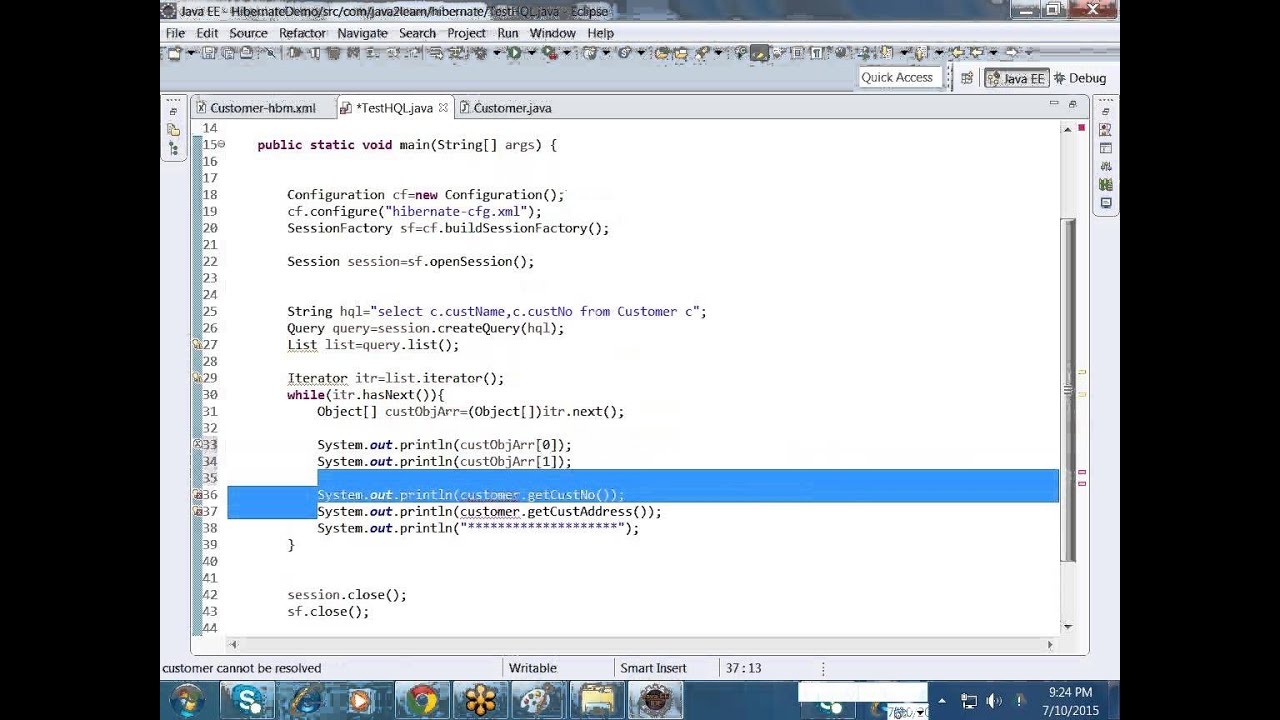Open Skype from the taskbar

tap(247, 699)
